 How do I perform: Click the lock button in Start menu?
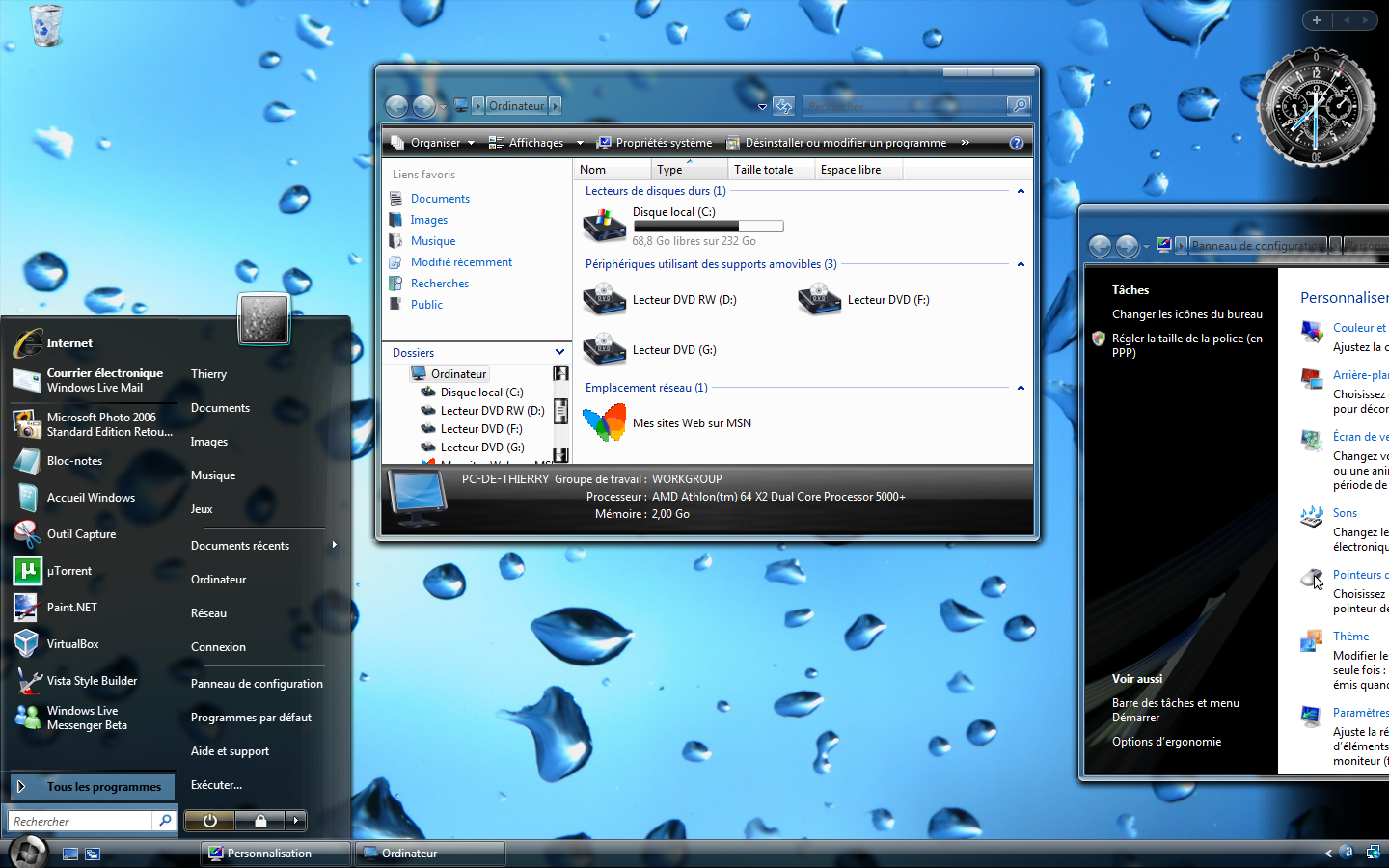[260, 821]
